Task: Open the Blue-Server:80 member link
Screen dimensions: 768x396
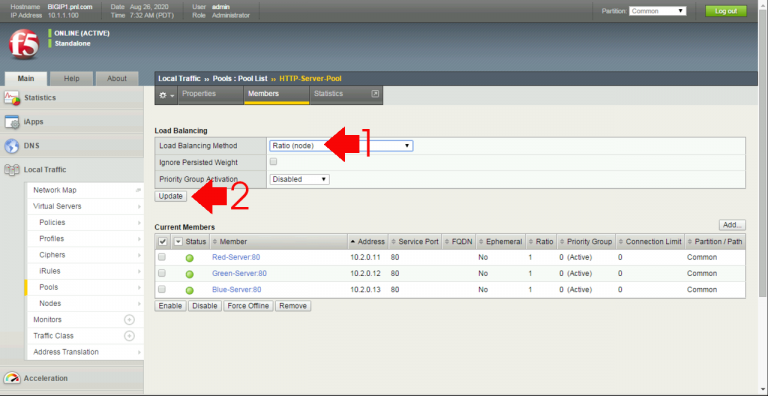Action: coord(237,290)
